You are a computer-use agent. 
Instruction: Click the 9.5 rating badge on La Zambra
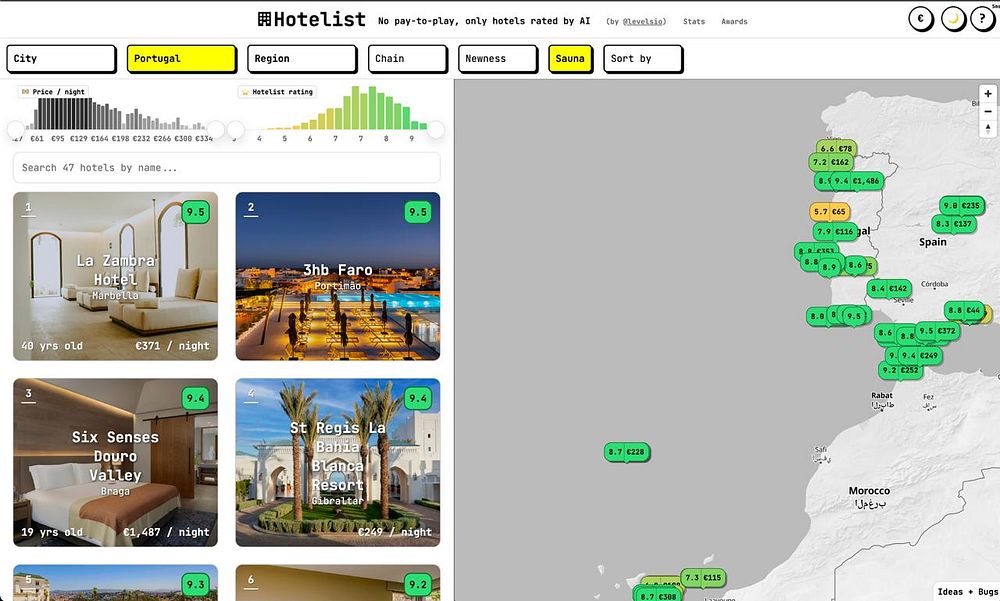tap(195, 212)
